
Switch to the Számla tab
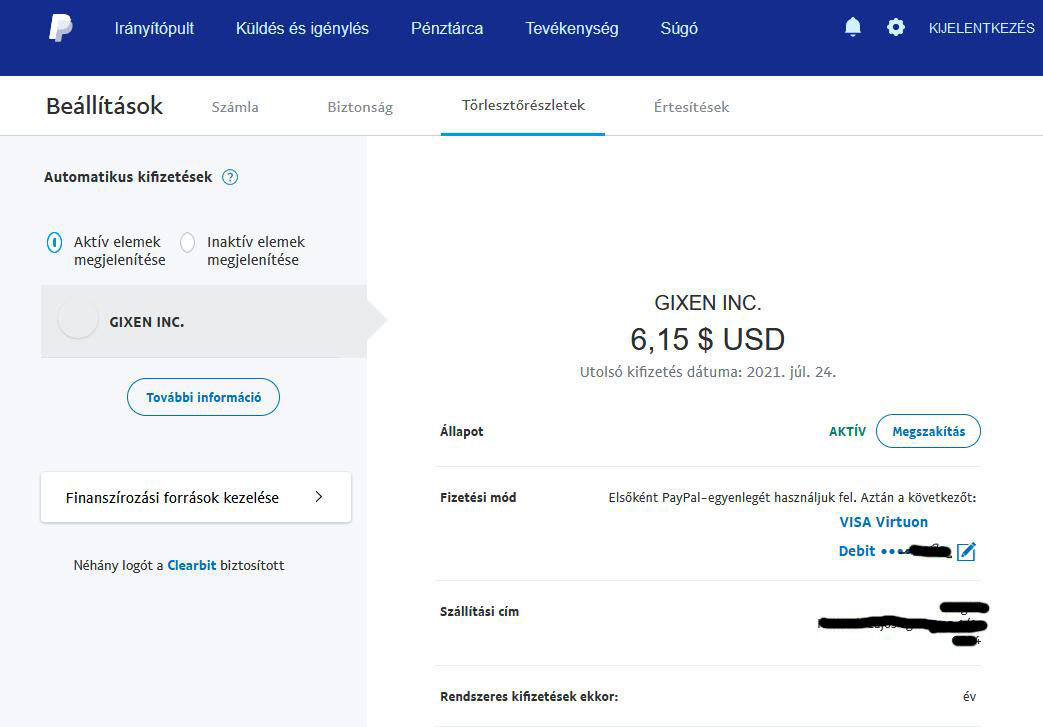tap(235, 107)
